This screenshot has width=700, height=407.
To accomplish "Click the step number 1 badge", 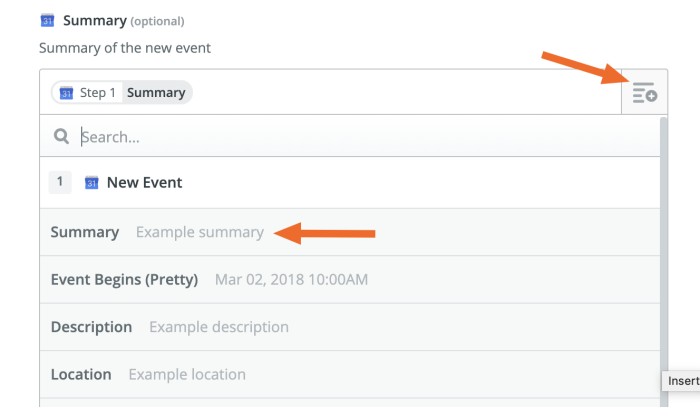I will pos(60,182).
